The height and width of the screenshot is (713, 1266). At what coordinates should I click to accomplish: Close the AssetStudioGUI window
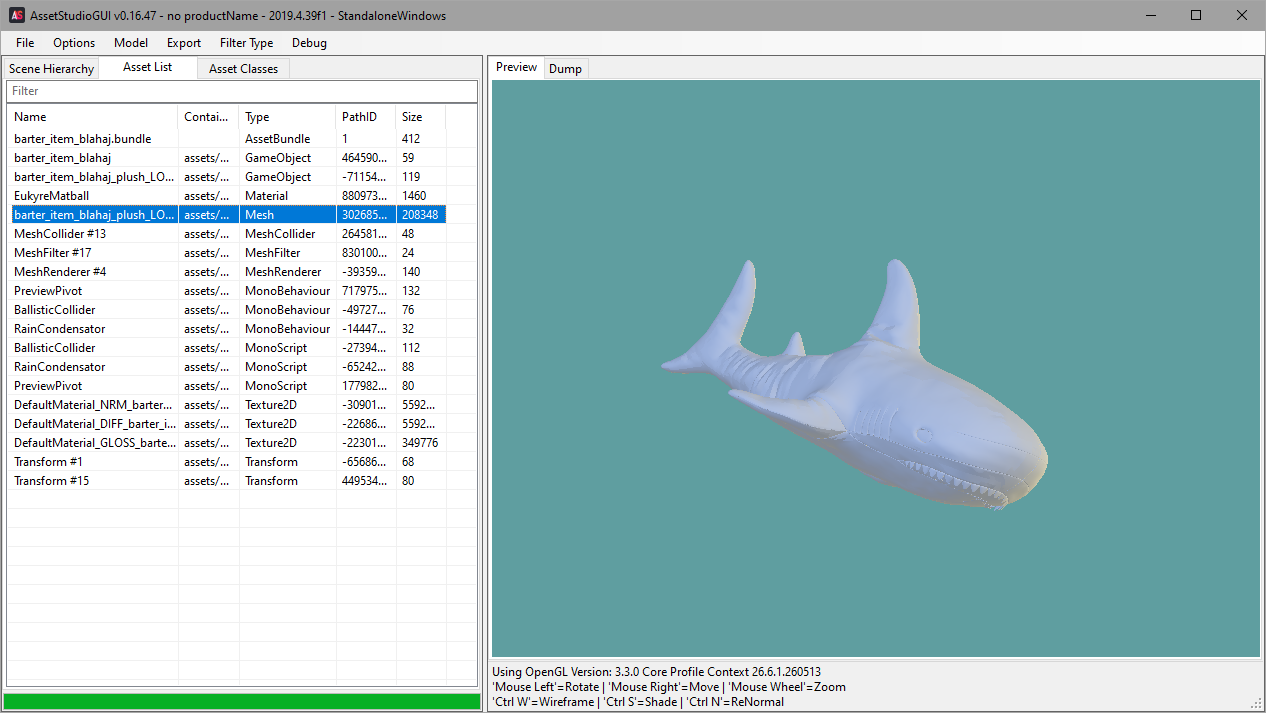pos(1242,15)
